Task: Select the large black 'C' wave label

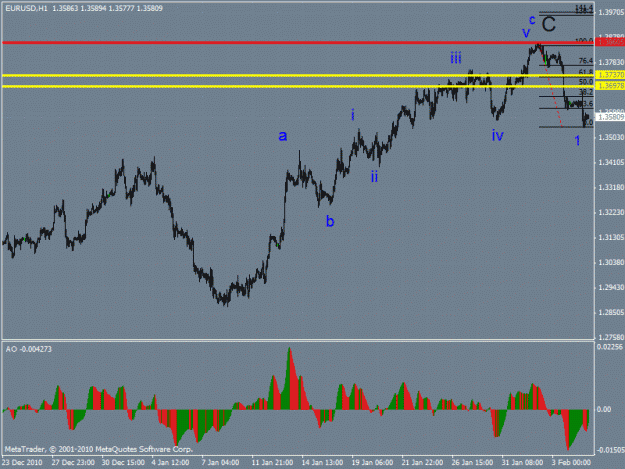Action: click(x=549, y=24)
